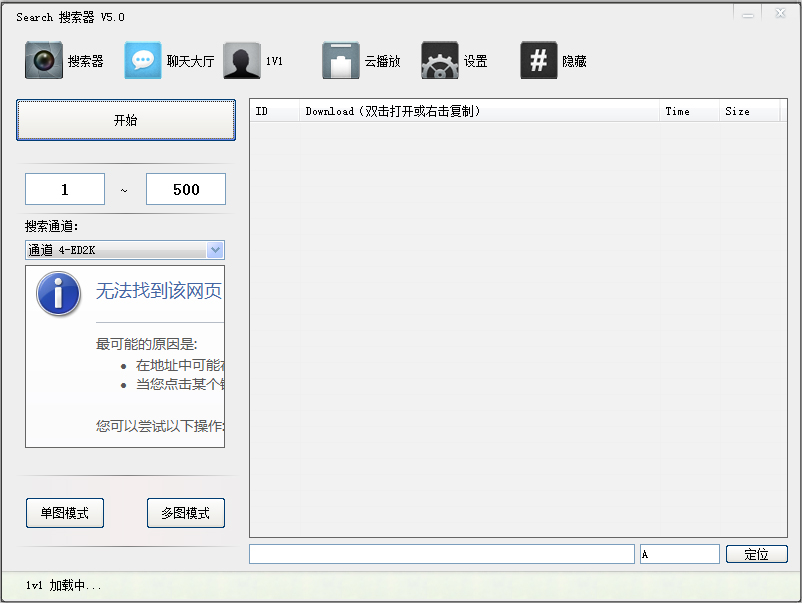This screenshot has height=603, width=802.
Task: Focus the range start field showing 1
Action: (x=65, y=189)
